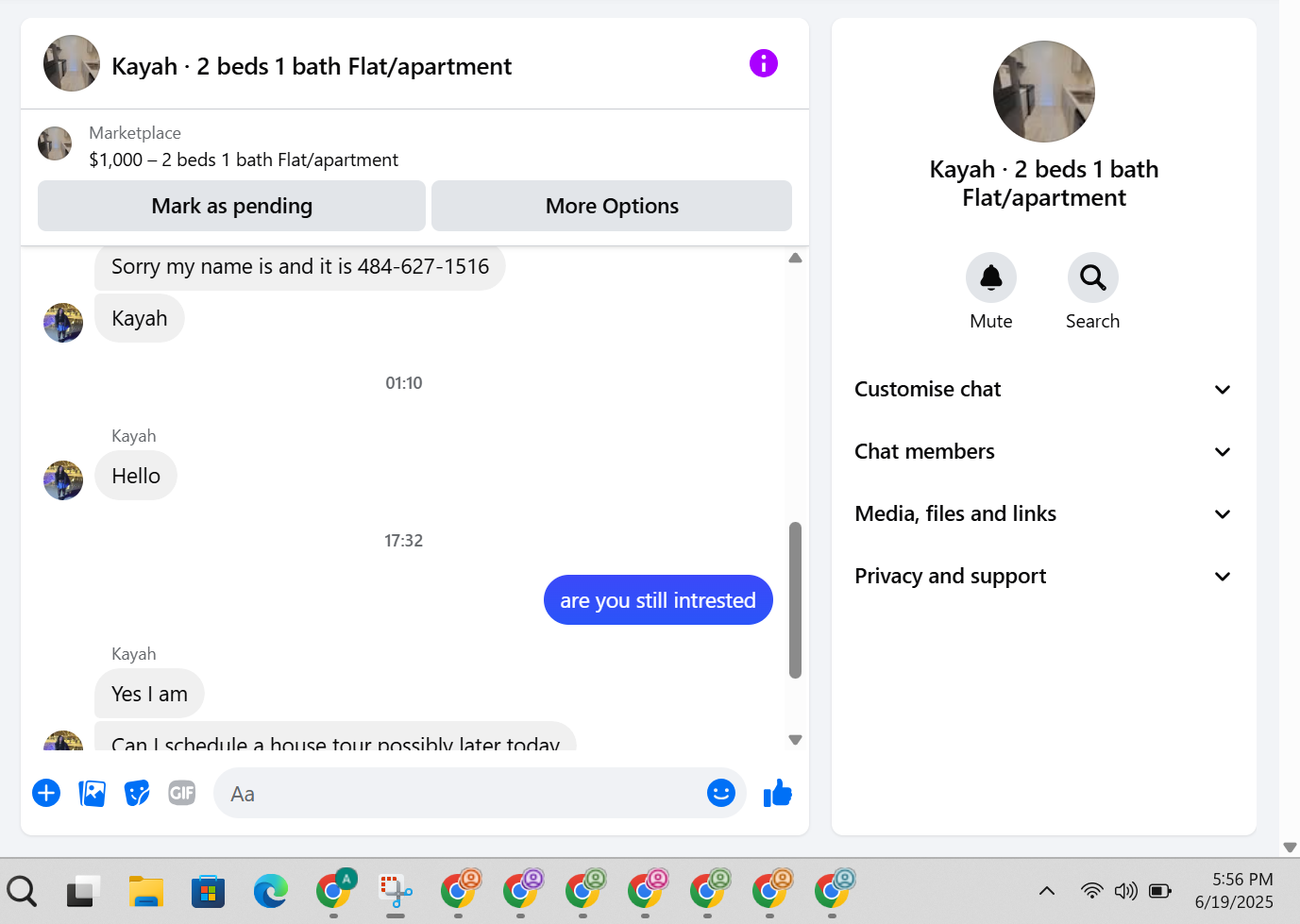
Task: Open the GIF picker
Action: pos(182,793)
